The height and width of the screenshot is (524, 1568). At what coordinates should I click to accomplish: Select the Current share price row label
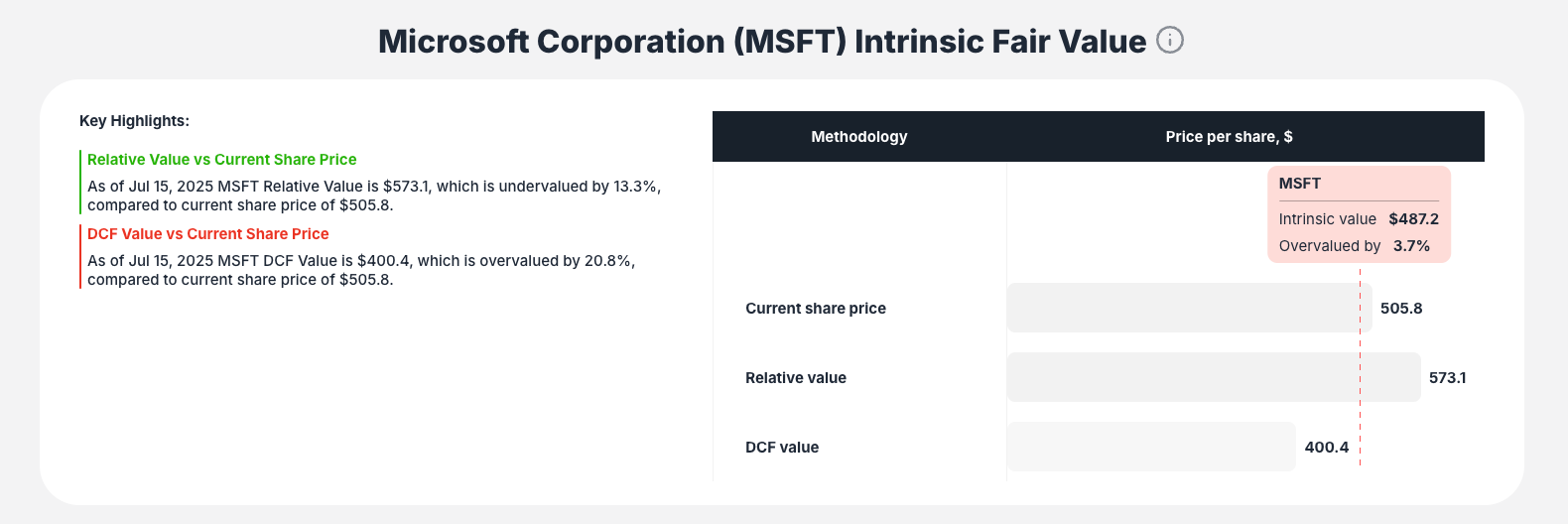tap(815, 309)
